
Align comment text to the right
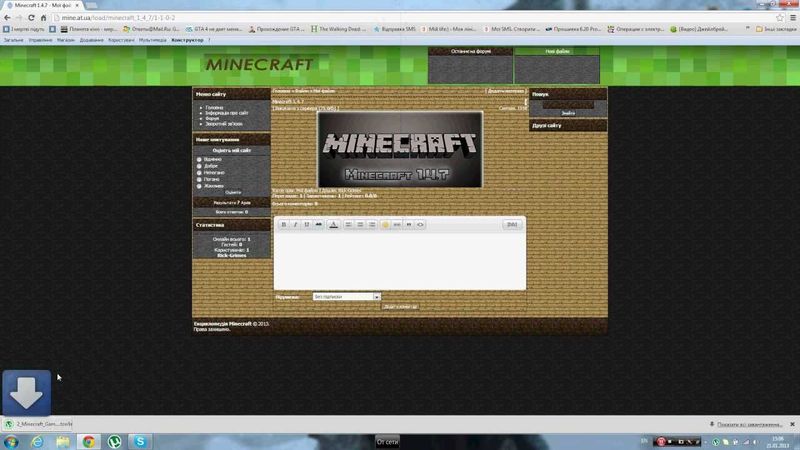tap(372, 224)
